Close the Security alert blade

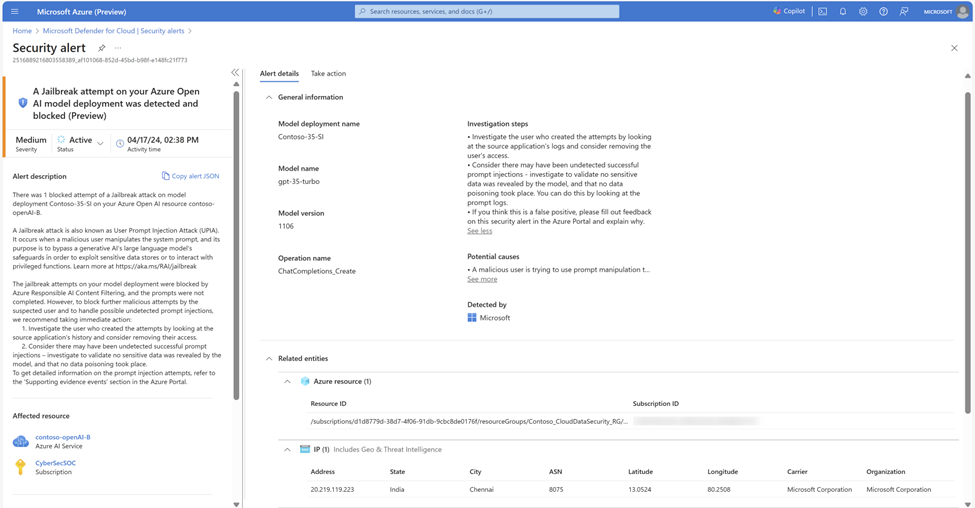pos(954,48)
